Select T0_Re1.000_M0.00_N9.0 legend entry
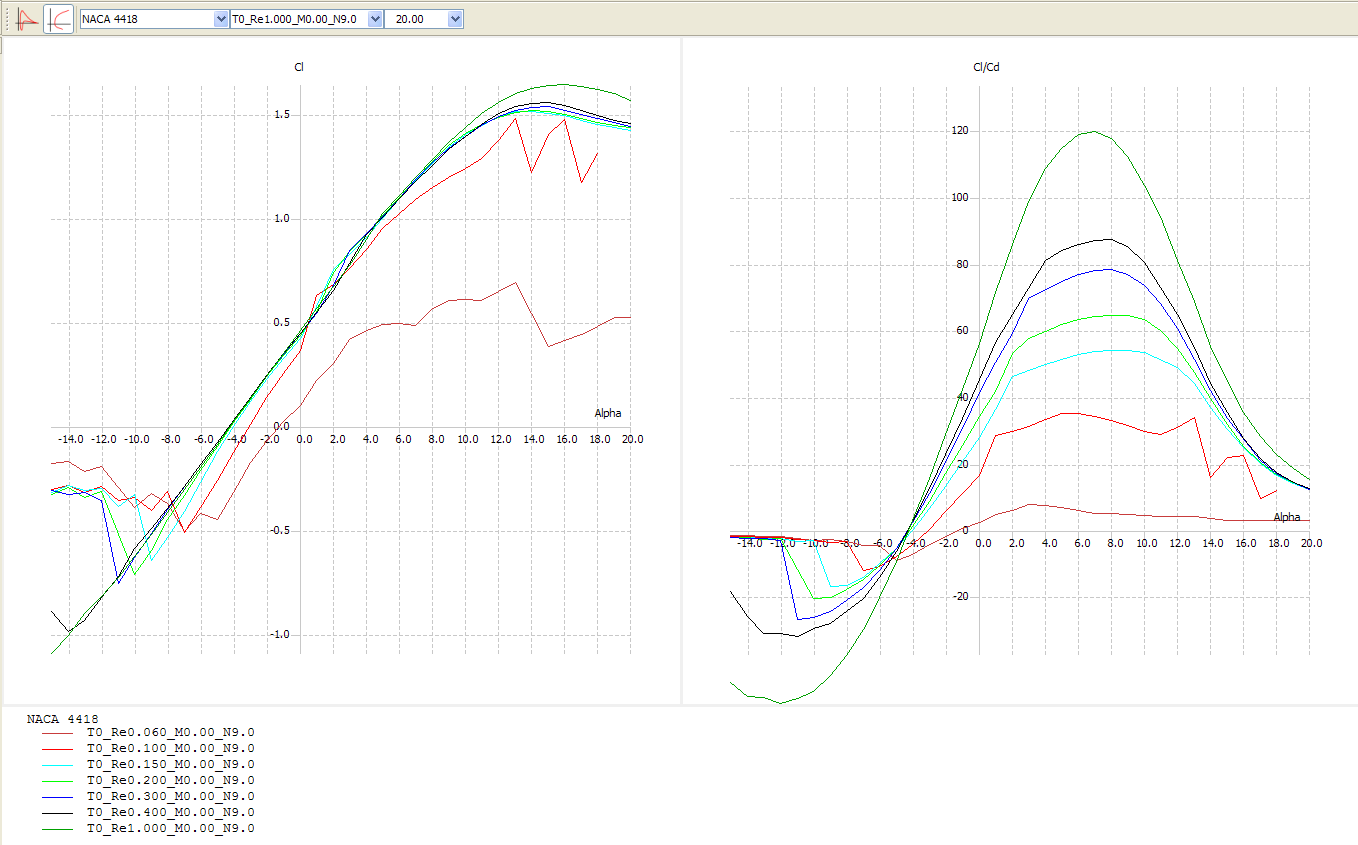Viewport: 1358px width, 845px height. 170,828
